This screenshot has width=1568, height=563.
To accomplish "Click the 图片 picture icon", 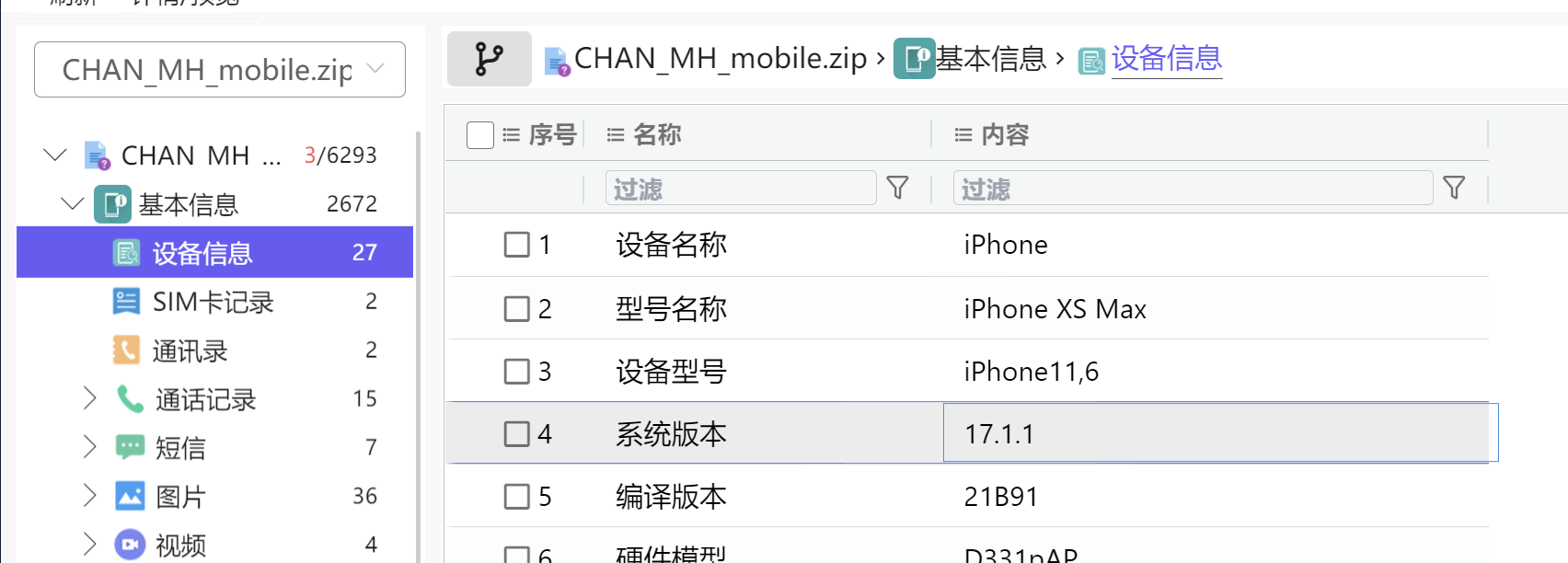I will 130,497.
